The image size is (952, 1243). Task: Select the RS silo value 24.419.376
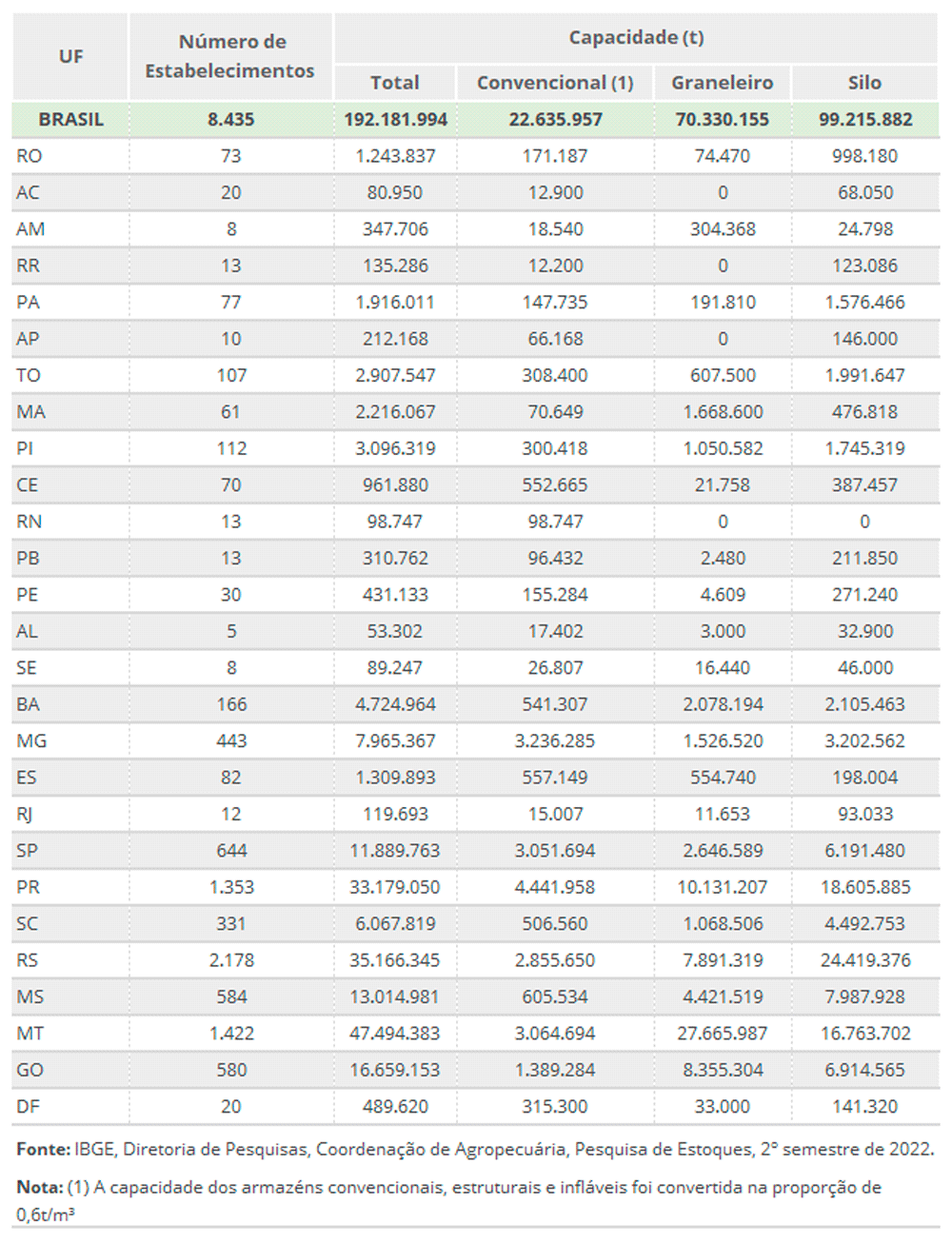[865, 960]
